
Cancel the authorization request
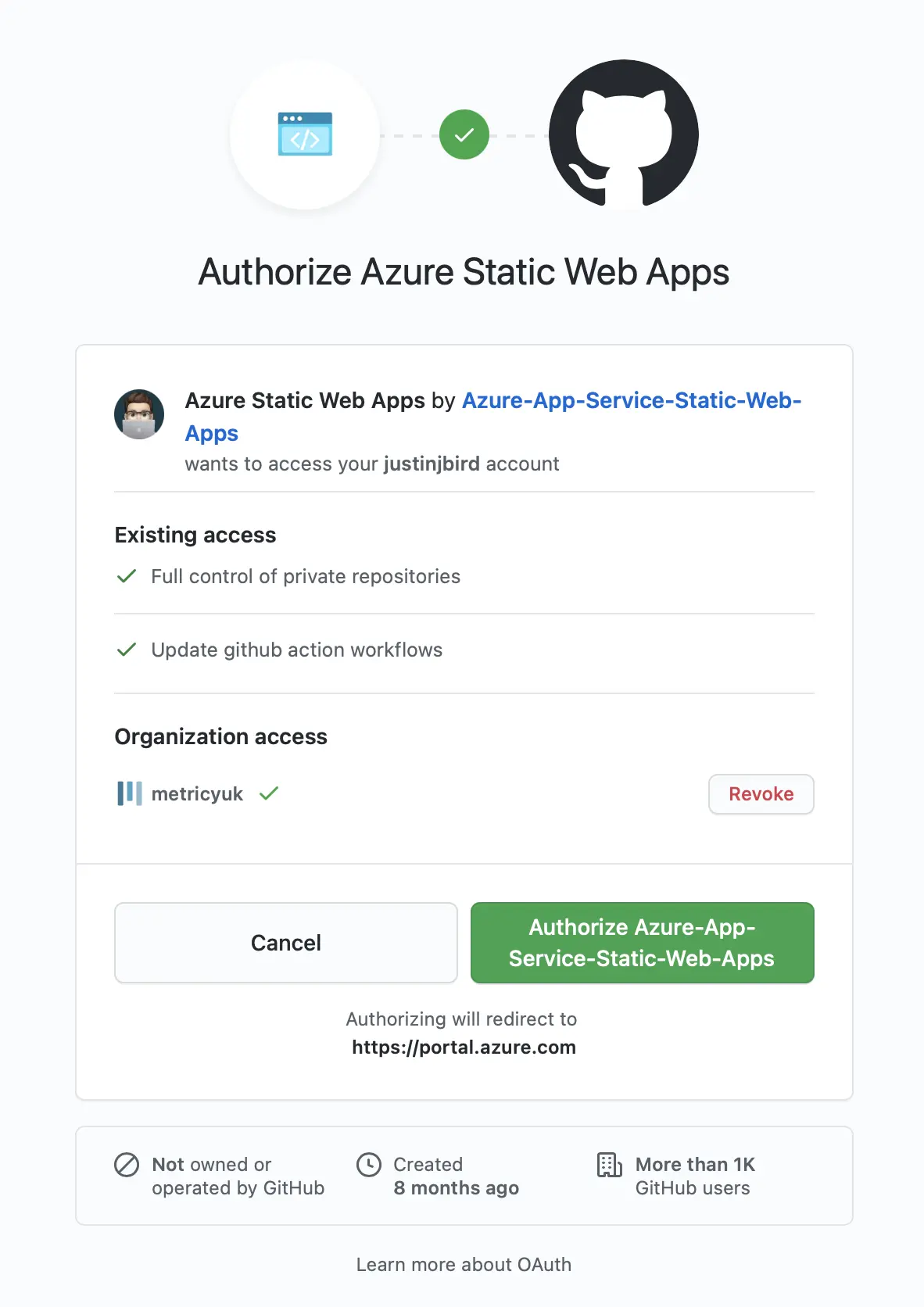[x=285, y=943]
